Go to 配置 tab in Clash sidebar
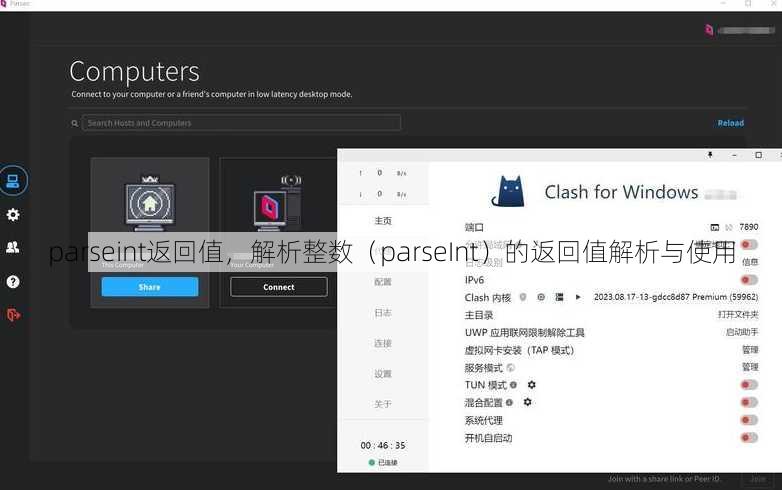This screenshot has height=490, width=782. click(x=383, y=282)
